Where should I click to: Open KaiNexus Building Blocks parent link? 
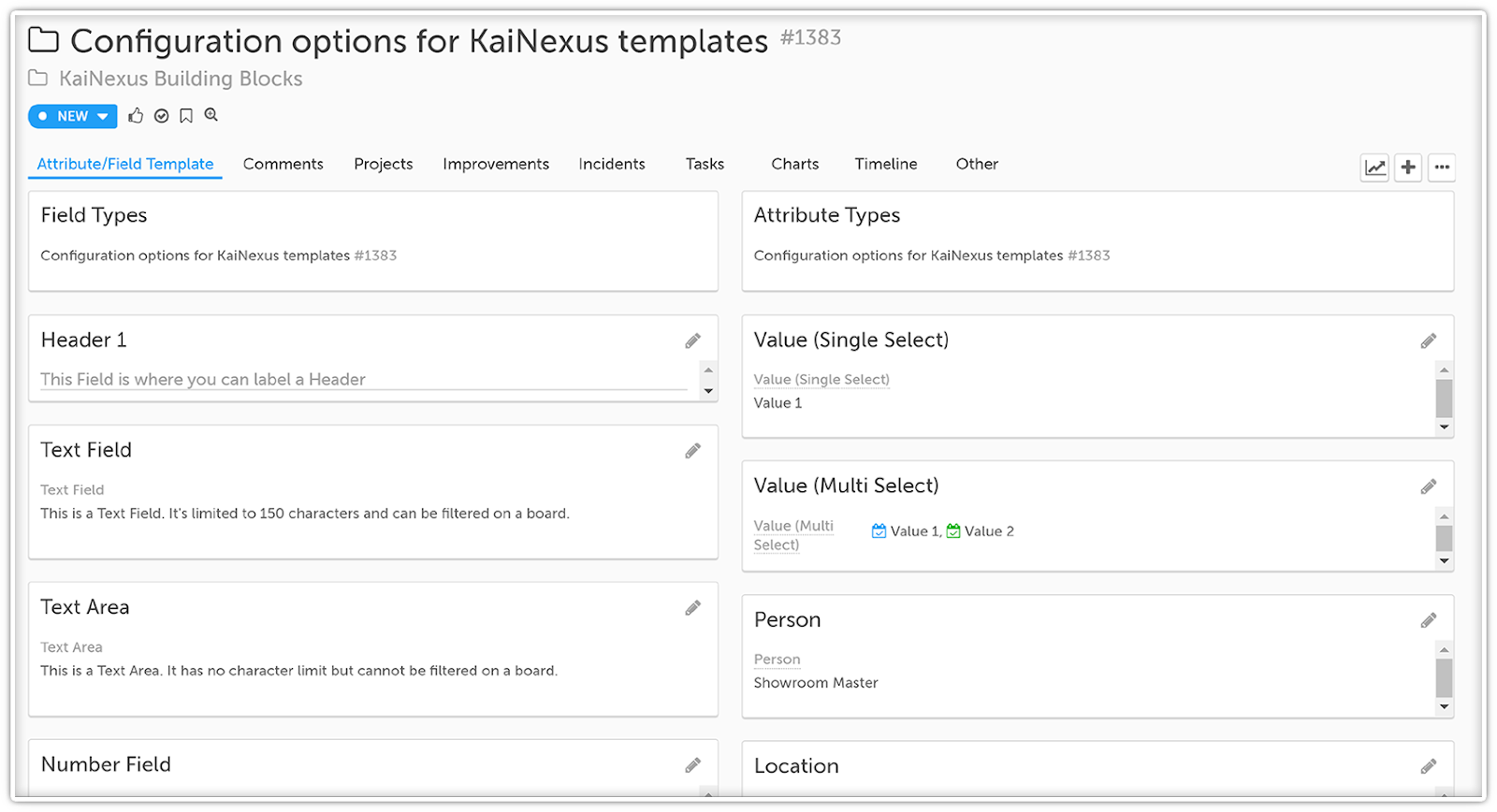(181, 79)
